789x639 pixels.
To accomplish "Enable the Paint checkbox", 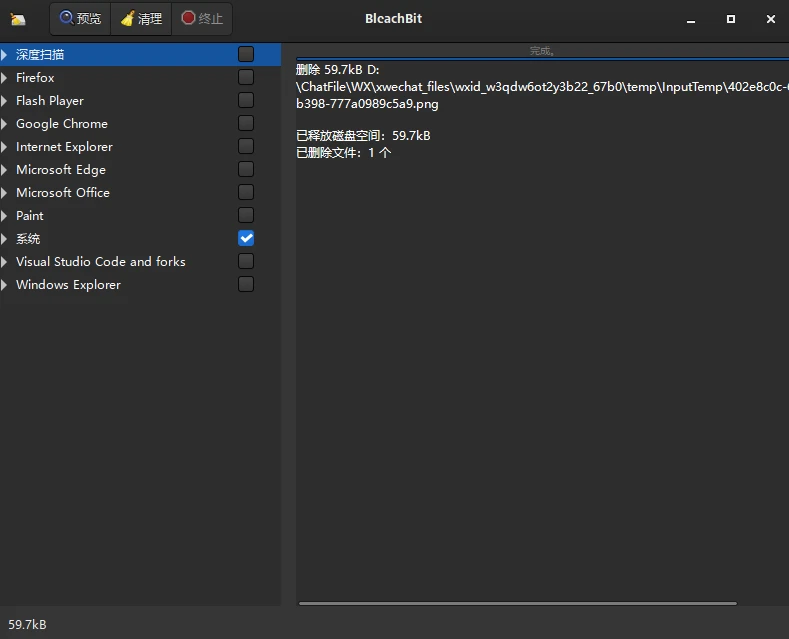I will coord(246,215).
